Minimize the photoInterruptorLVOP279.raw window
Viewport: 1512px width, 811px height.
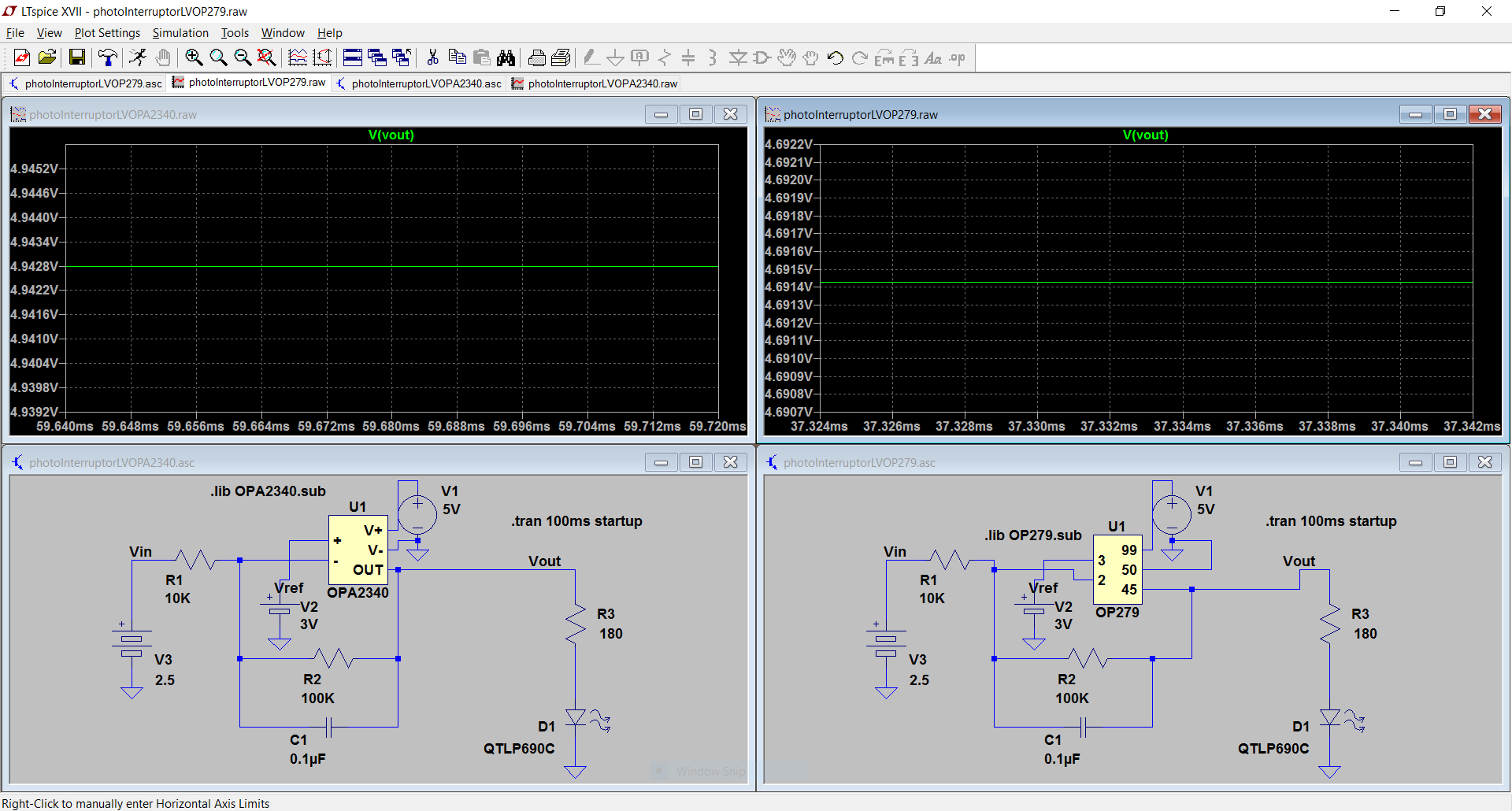point(1415,114)
